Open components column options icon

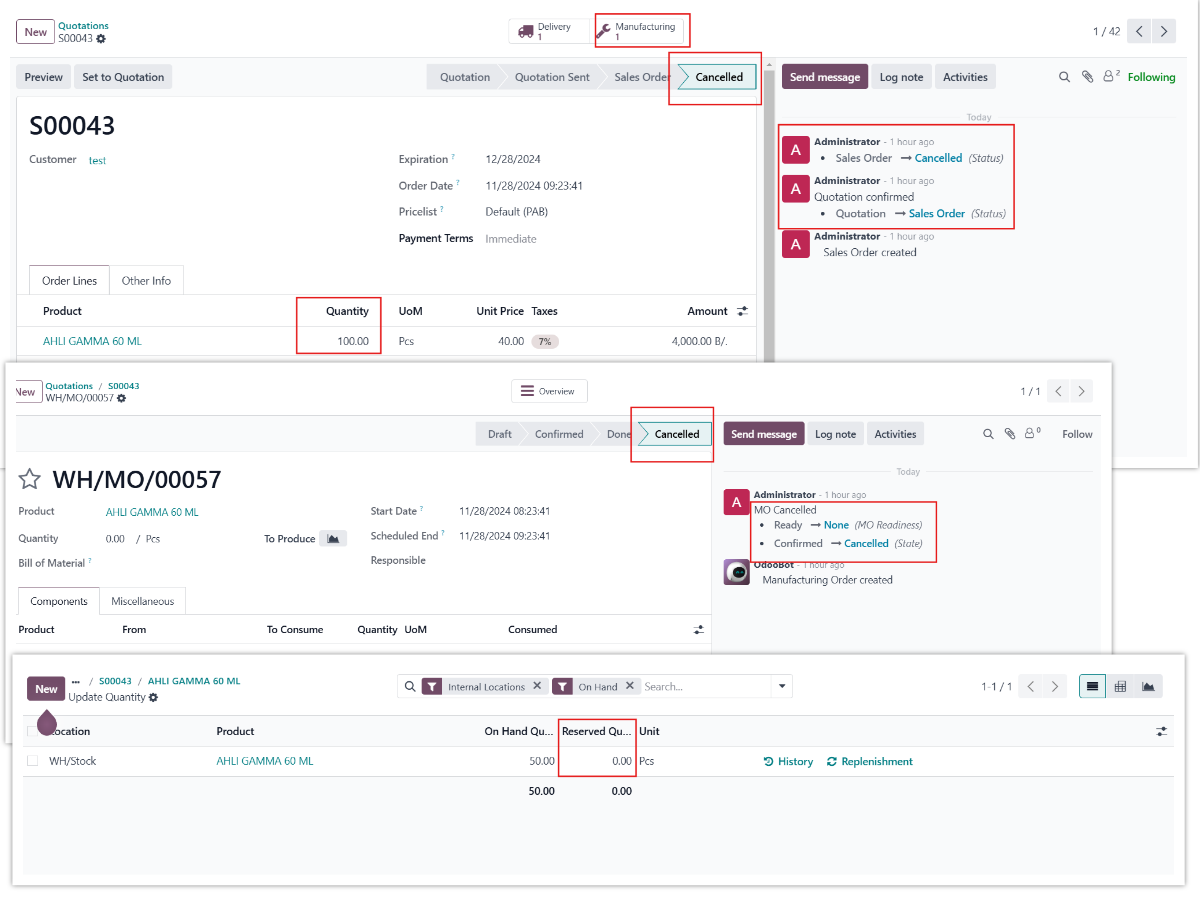point(699,630)
